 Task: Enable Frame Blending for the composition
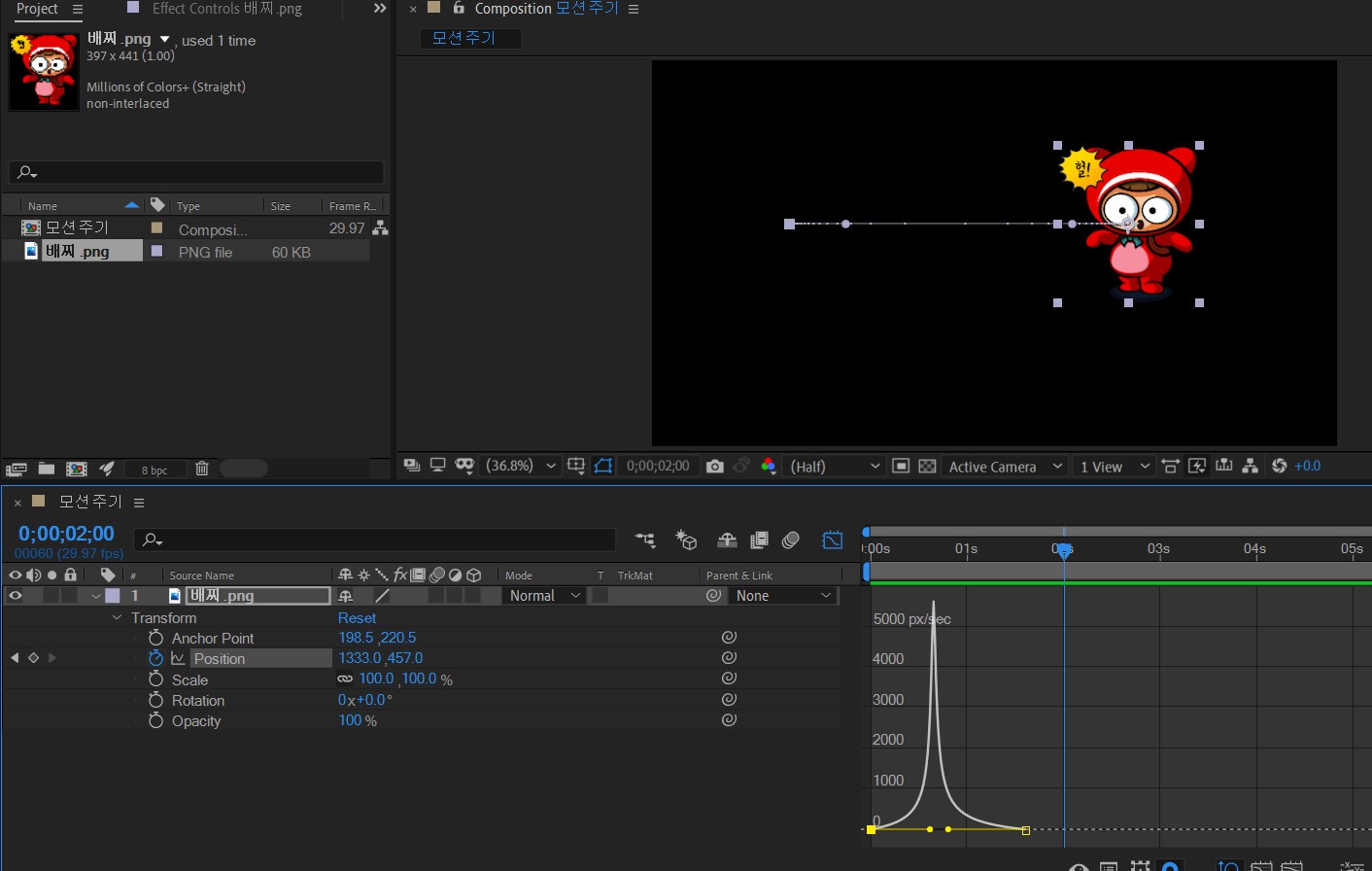[x=760, y=540]
